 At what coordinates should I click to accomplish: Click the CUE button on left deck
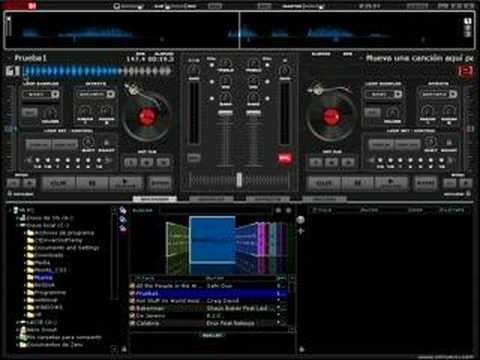[58, 183]
